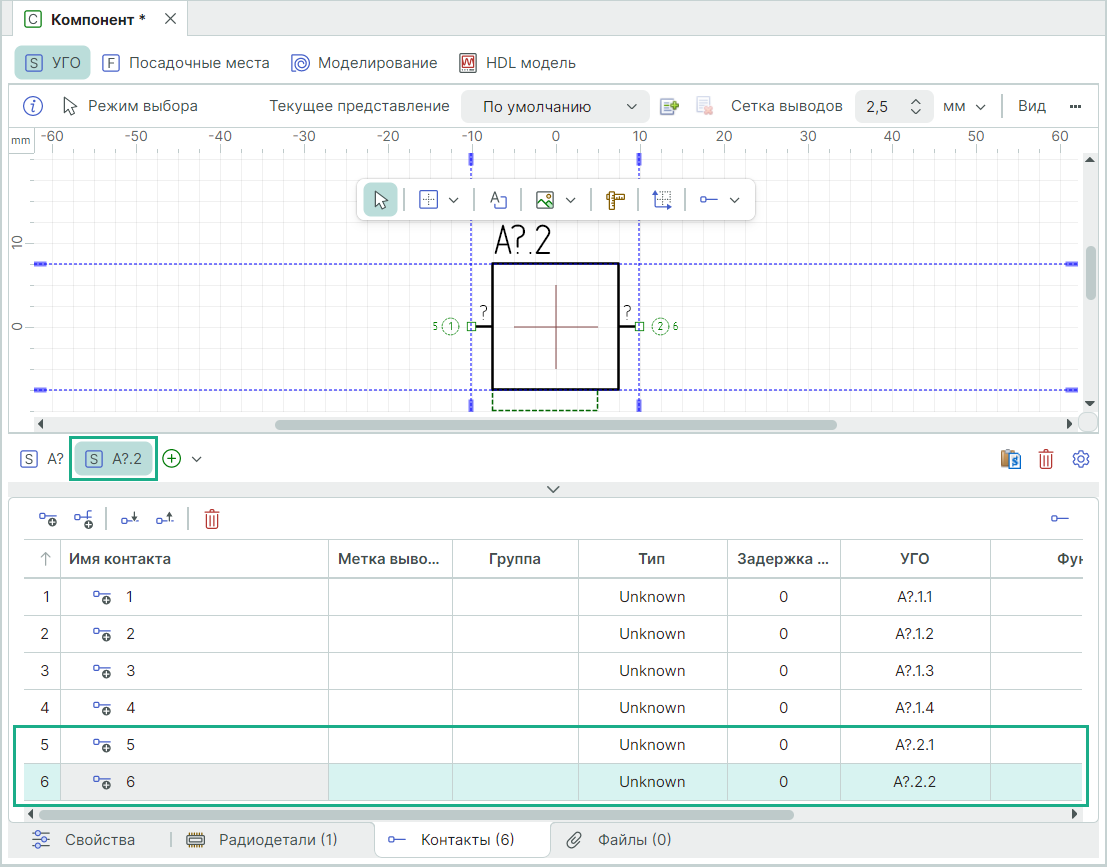Click the origin coordinates tool icon
This screenshot has height=867, width=1107.
pos(662,200)
